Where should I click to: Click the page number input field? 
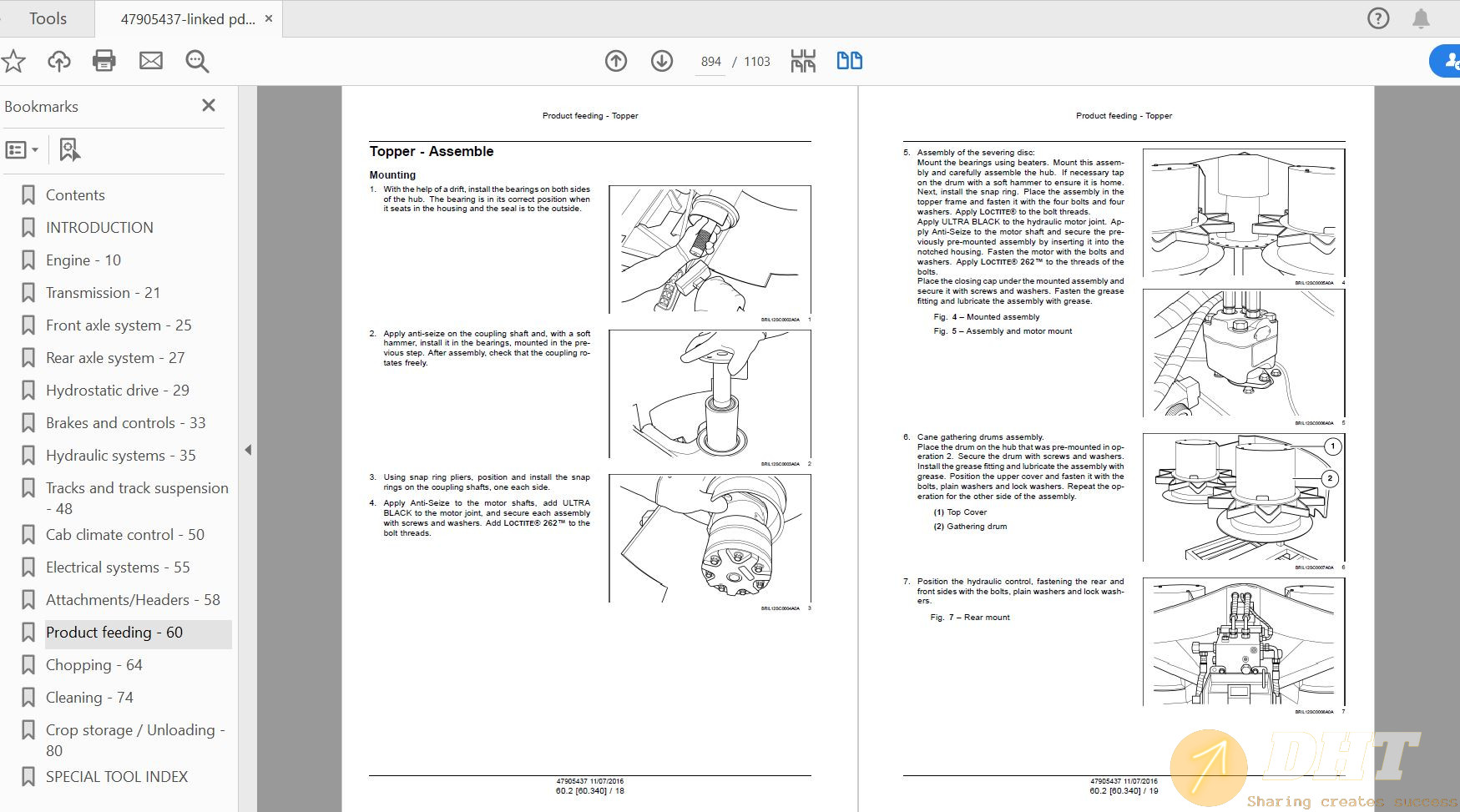click(x=710, y=62)
